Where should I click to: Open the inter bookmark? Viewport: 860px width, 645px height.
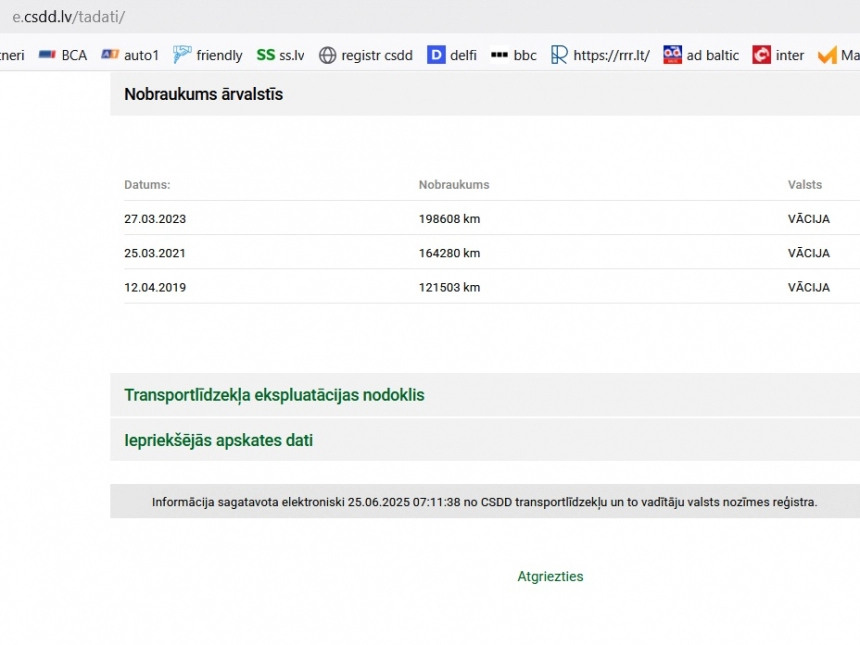coord(779,55)
